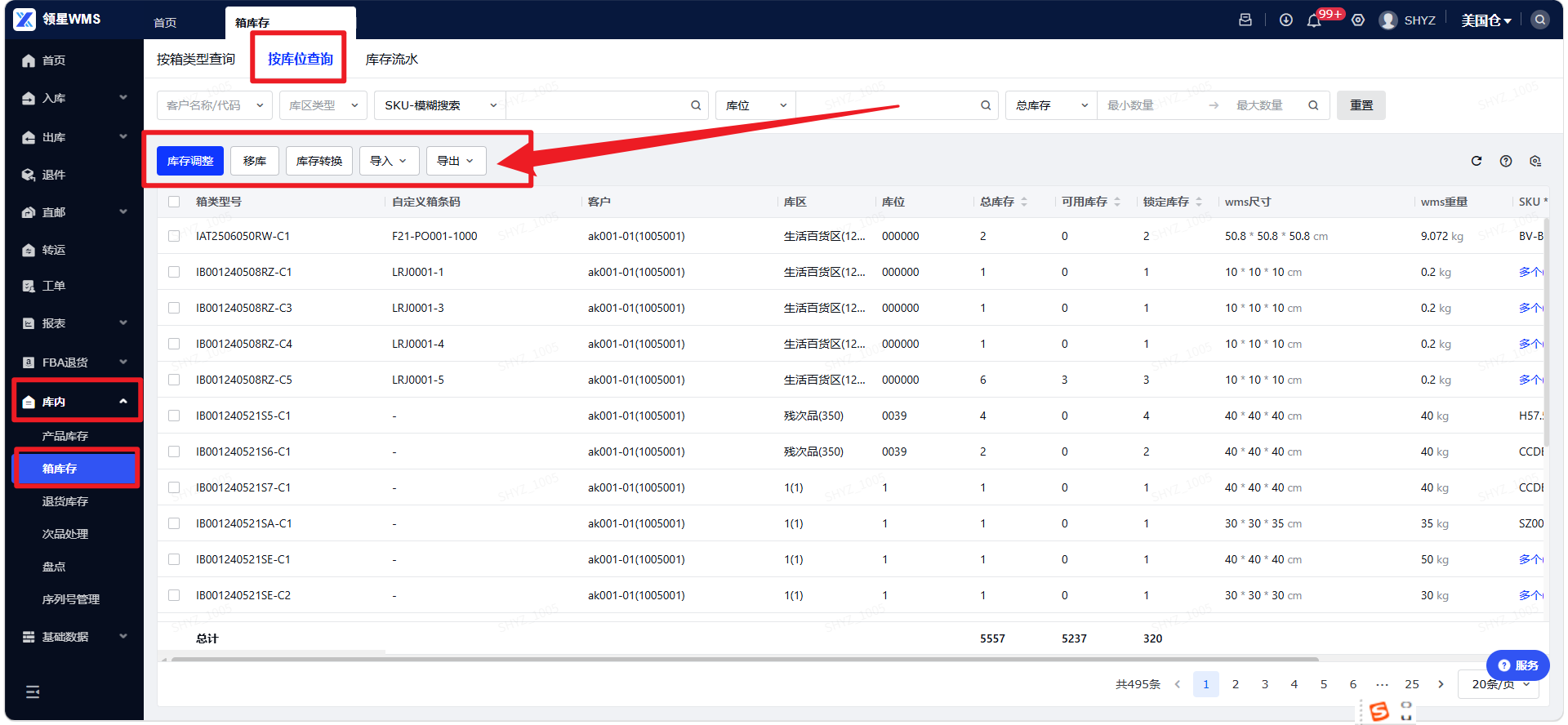The image size is (1568, 725).
Task: Open 库区类型 dropdown
Action: click(x=323, y=105)
